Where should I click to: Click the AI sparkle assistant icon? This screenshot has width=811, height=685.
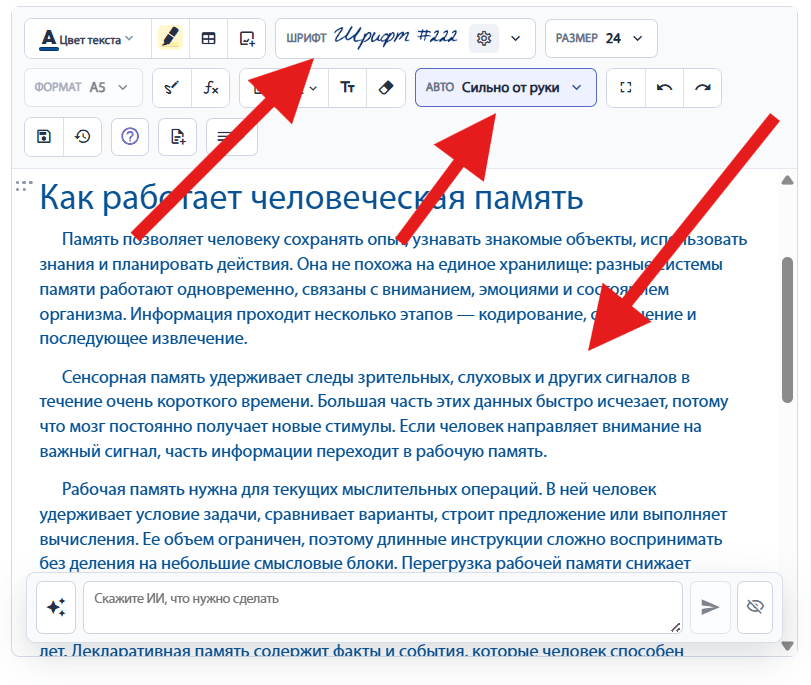click(x=56, y=607)
